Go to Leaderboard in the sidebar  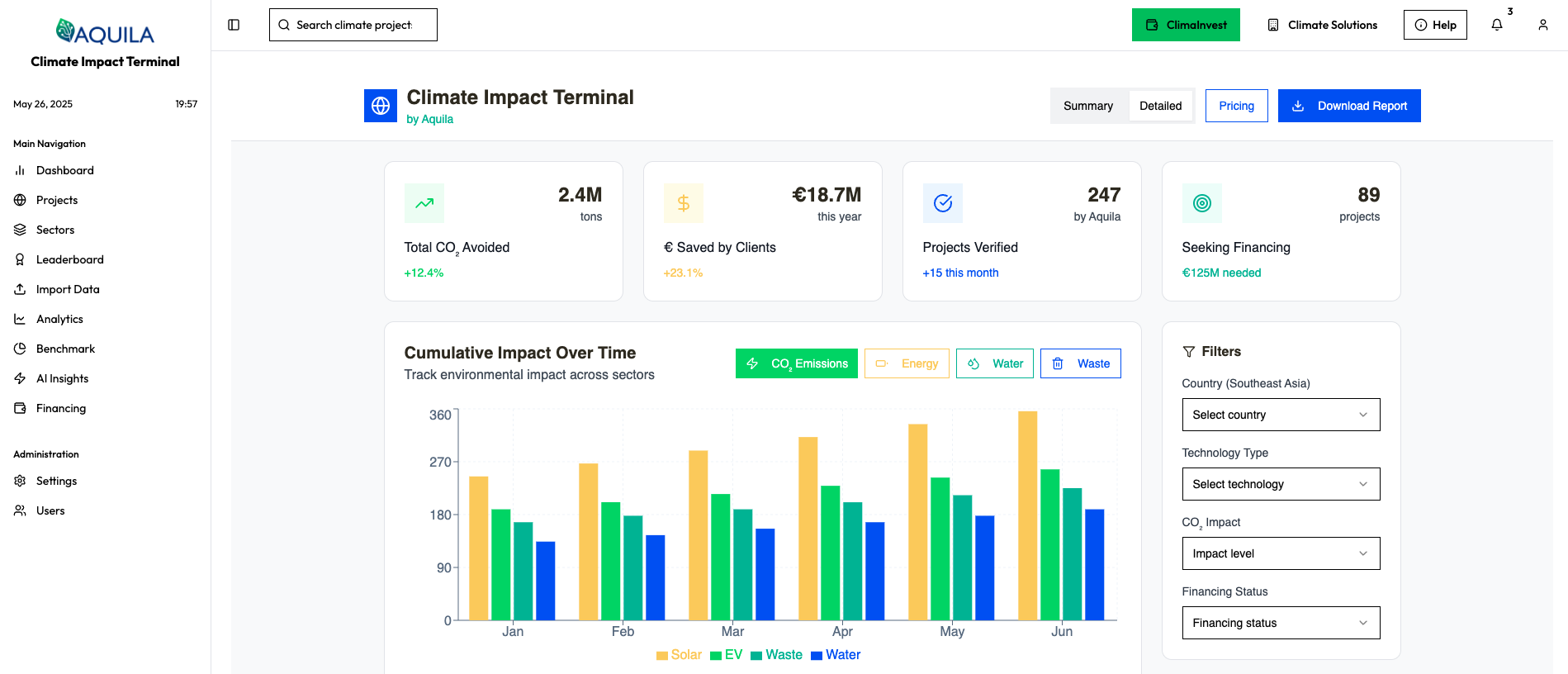[70, 259]
